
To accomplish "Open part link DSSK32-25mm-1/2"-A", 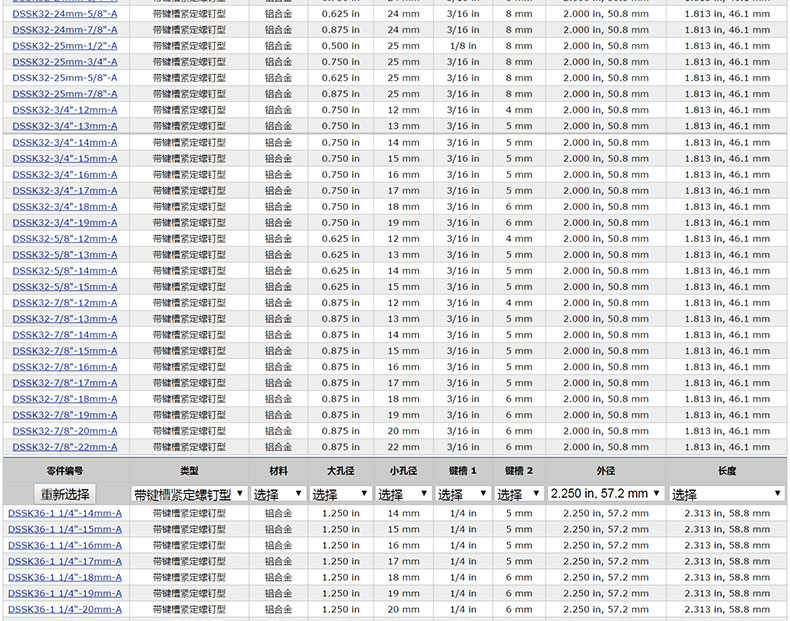I will pos(64,46).
